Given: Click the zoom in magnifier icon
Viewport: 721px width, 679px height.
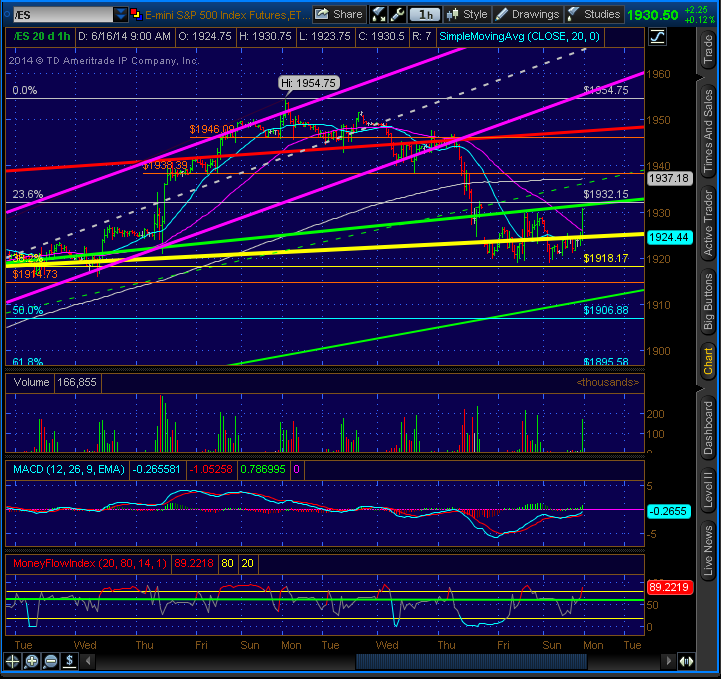Looking at the screenshot, I should 32,662.
